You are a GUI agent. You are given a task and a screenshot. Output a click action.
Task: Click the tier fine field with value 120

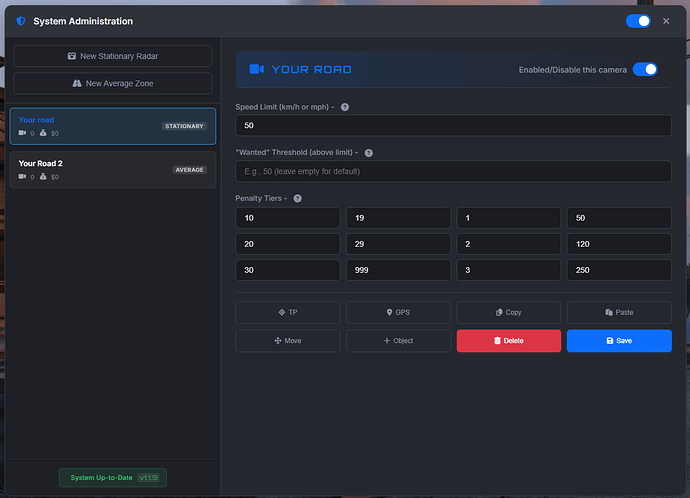click(x=619, y=244)
